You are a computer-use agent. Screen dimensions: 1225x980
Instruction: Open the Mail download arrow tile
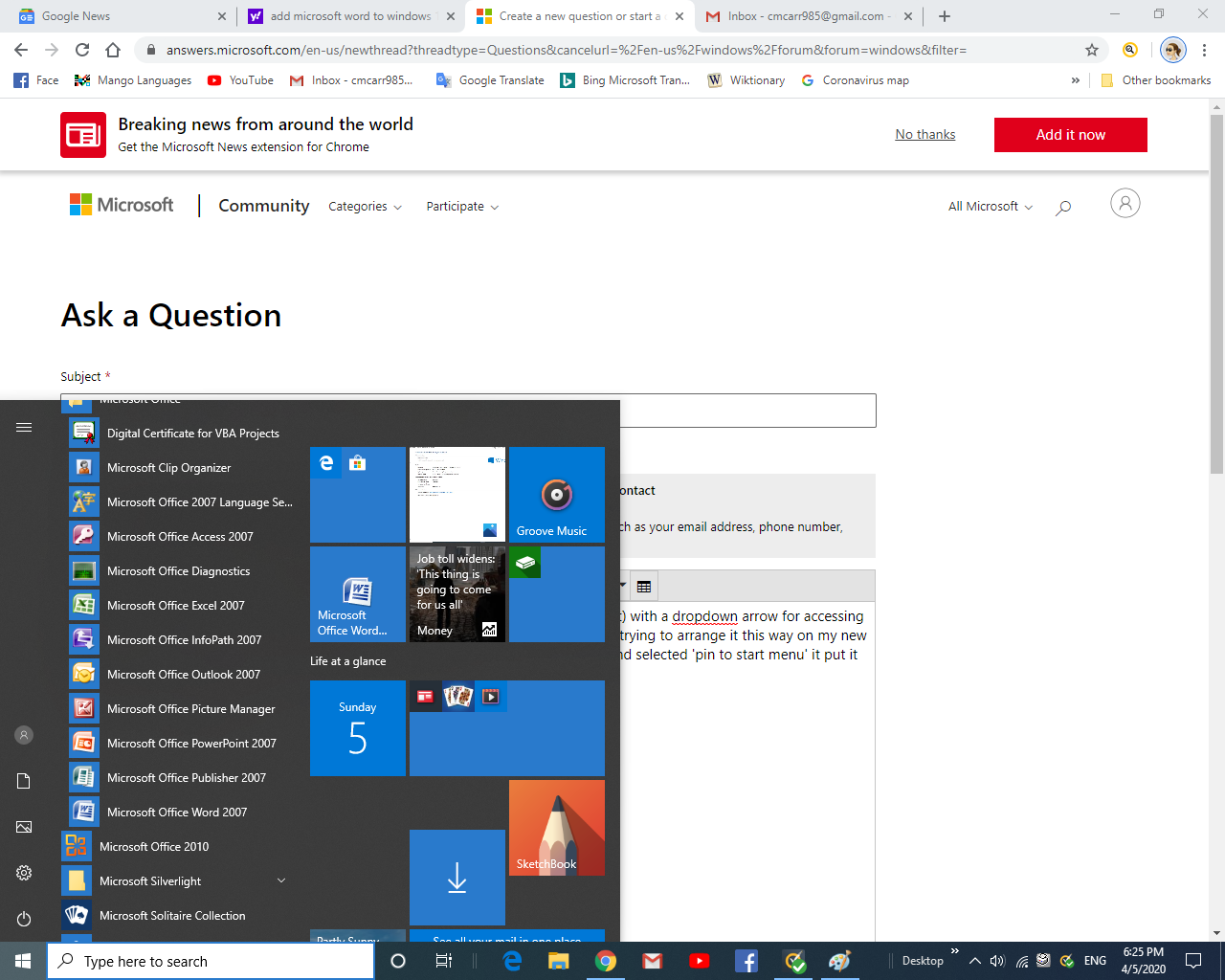tap(457, 878)
